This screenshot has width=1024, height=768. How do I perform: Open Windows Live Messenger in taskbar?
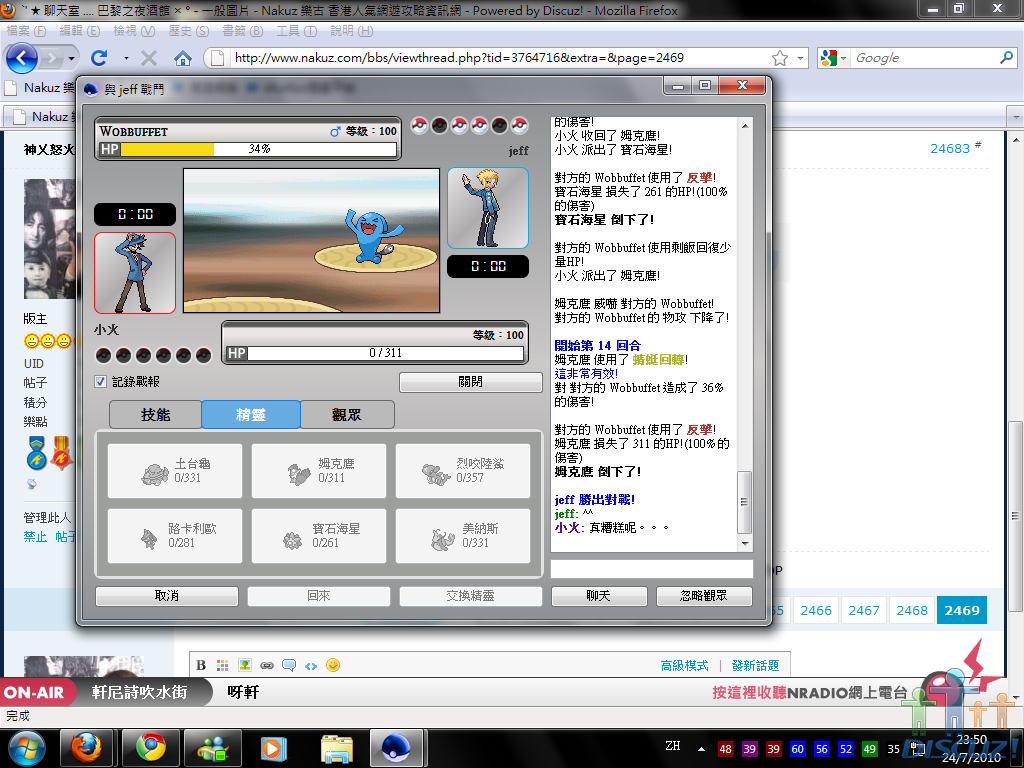213,748
